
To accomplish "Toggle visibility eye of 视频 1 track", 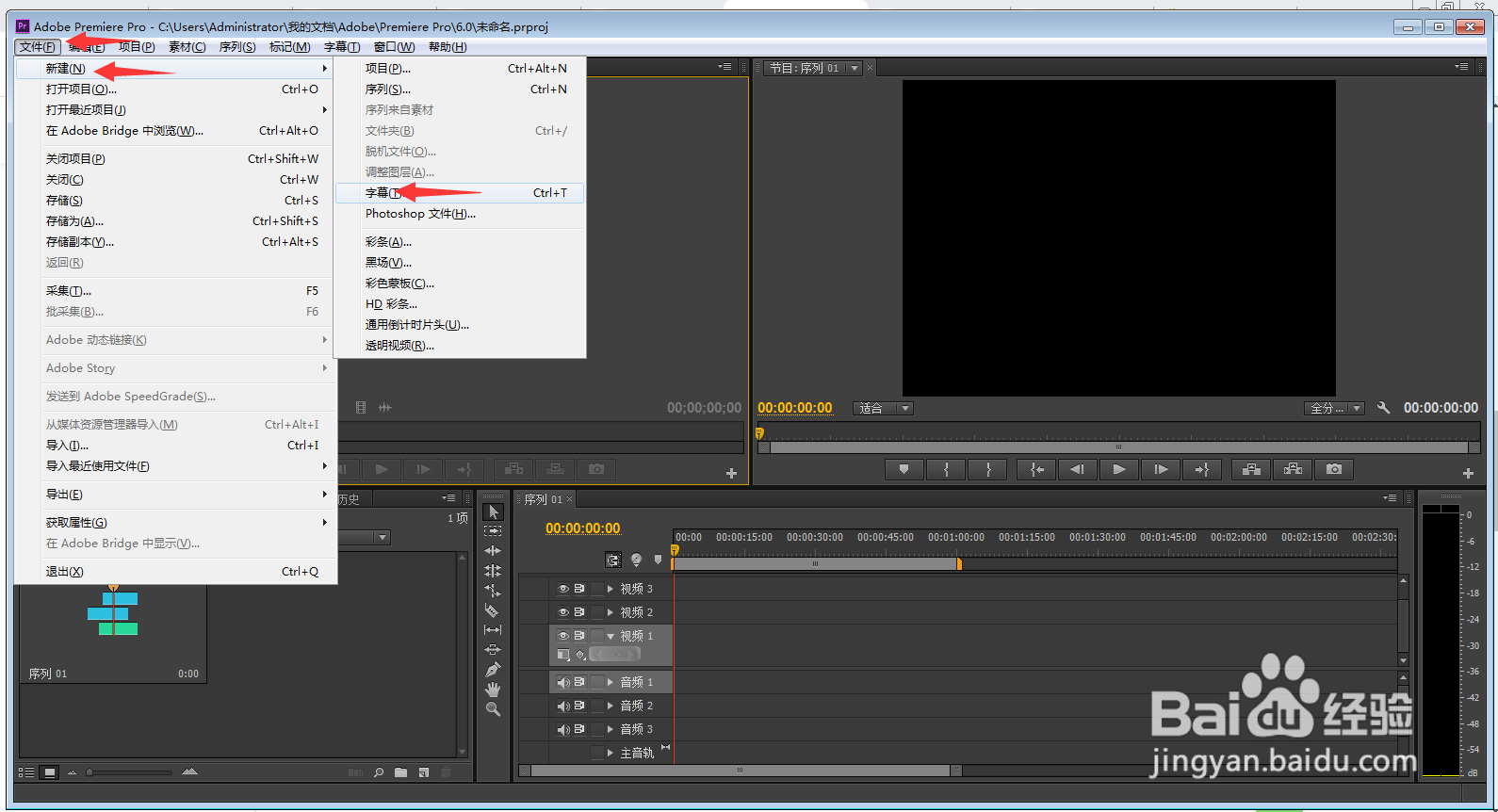I will (563, 636).
